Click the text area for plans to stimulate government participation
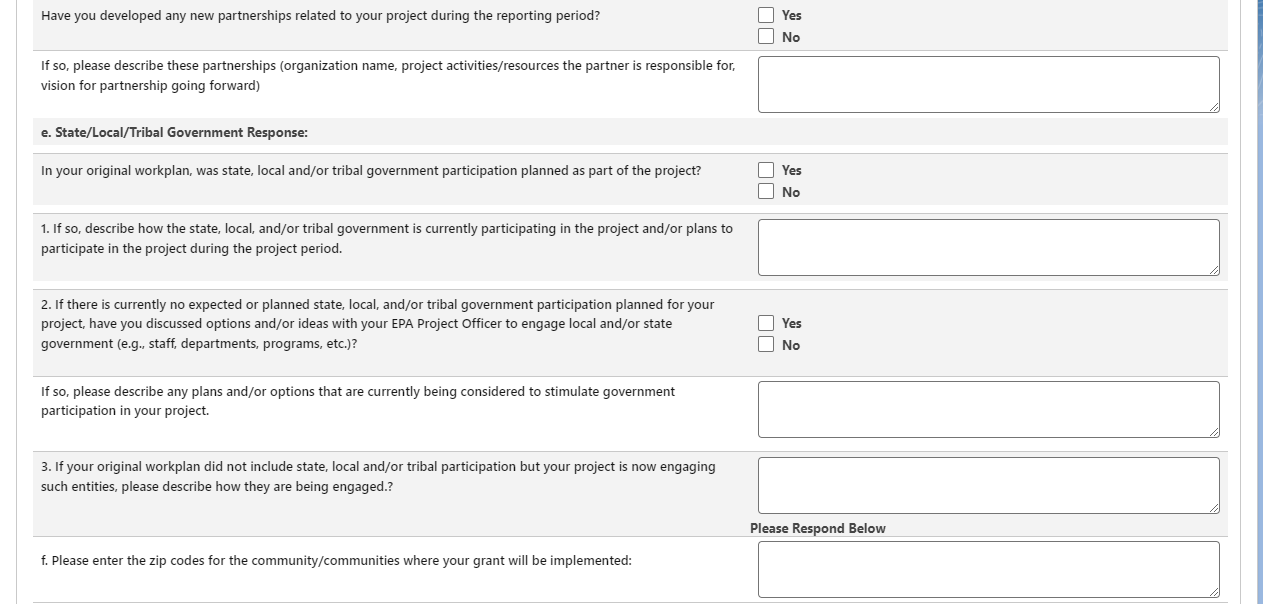1263x604 pixels. 988,409
